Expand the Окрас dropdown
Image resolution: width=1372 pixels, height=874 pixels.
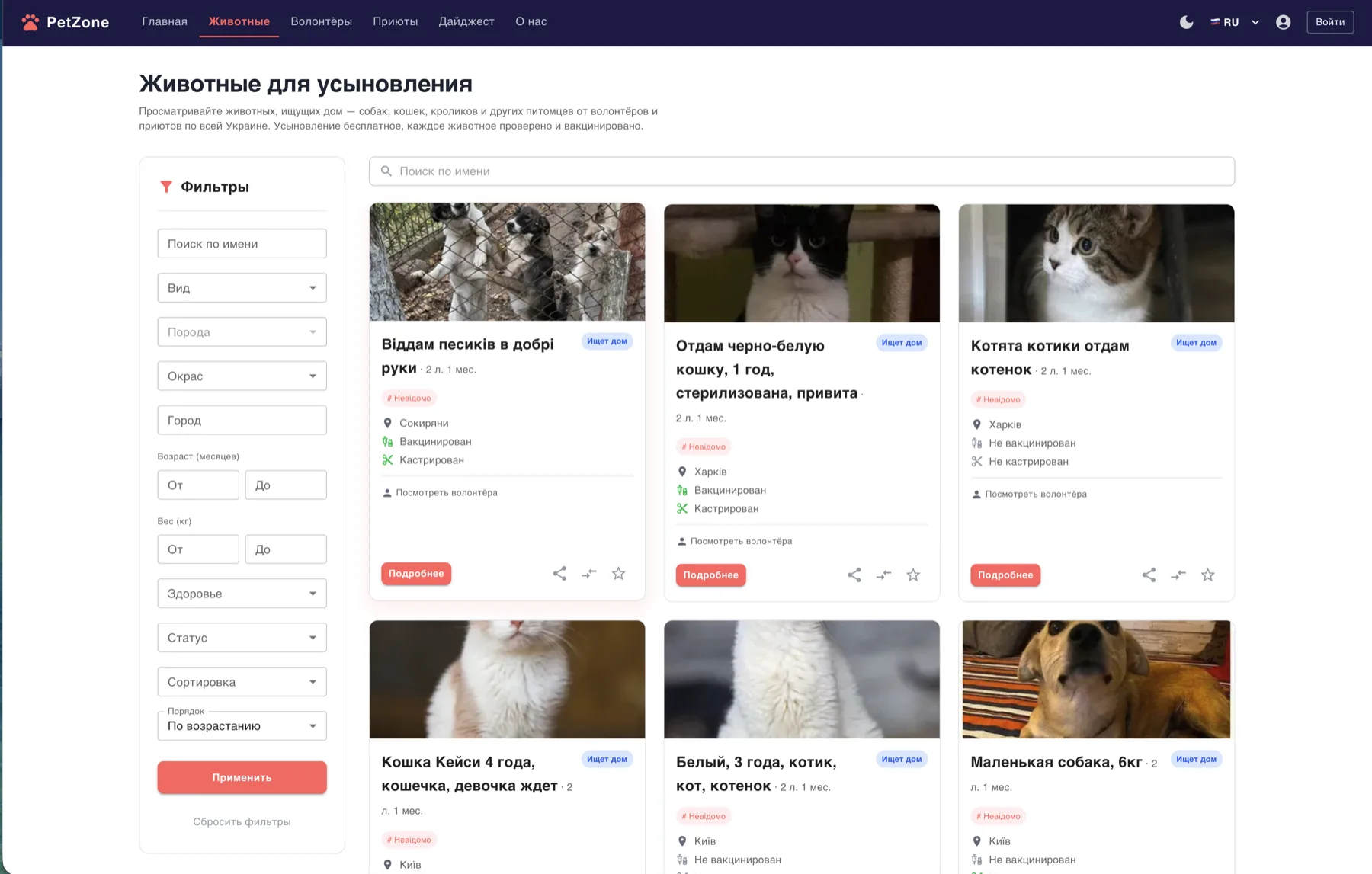pyautogui.click(x=242, y=376)
